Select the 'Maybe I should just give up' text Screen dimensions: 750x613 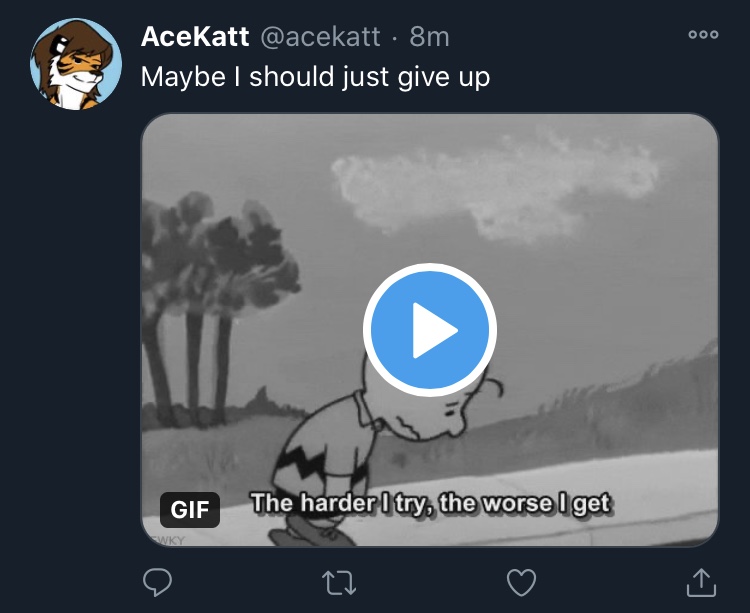(316, 77)
